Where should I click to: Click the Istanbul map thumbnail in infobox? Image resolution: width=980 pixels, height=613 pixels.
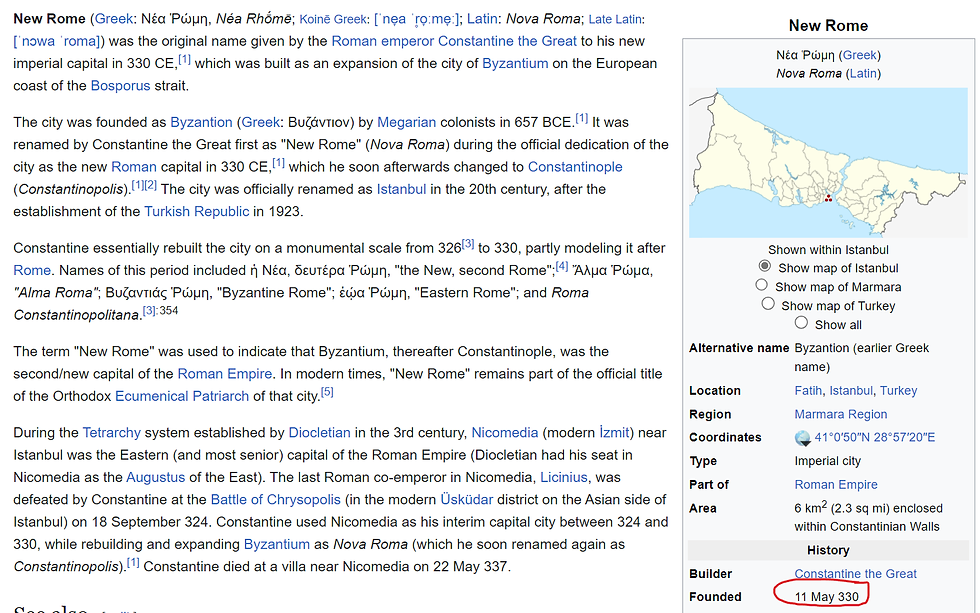coord(828,162)
